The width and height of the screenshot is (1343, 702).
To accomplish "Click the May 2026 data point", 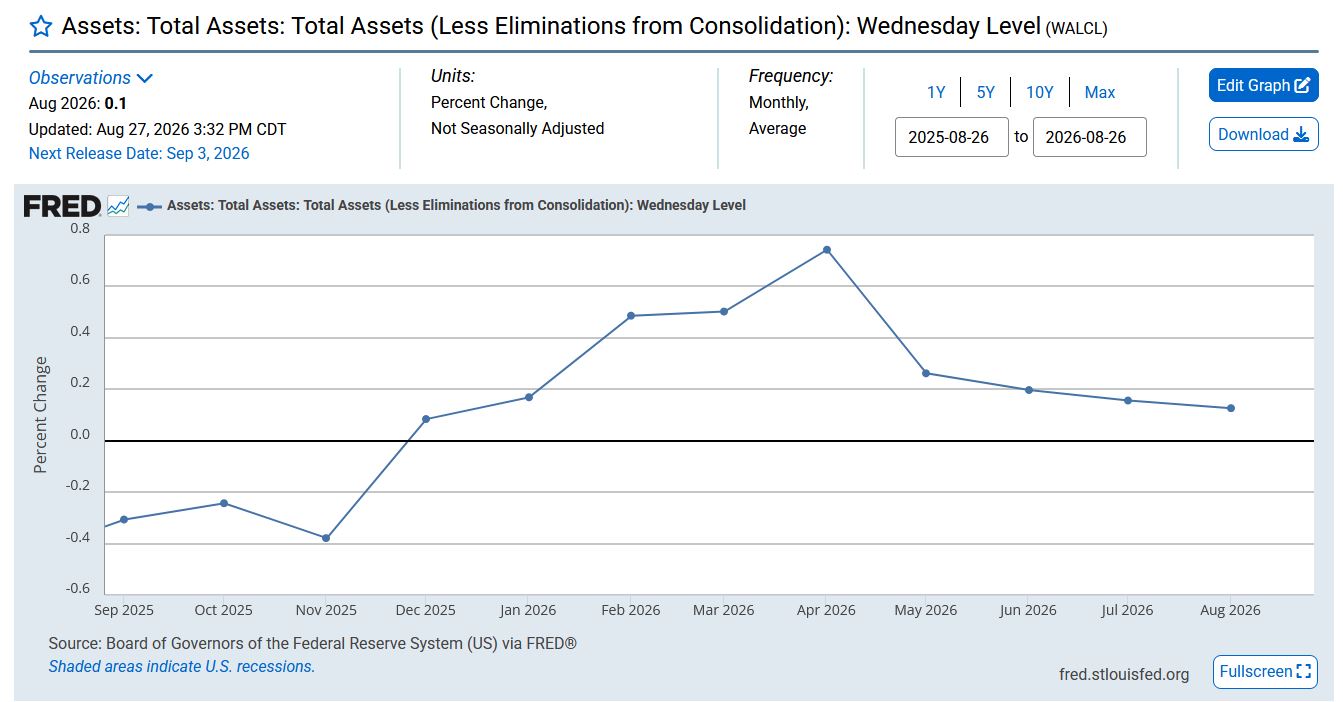I will pyautogui.click(x=926, y=373).
